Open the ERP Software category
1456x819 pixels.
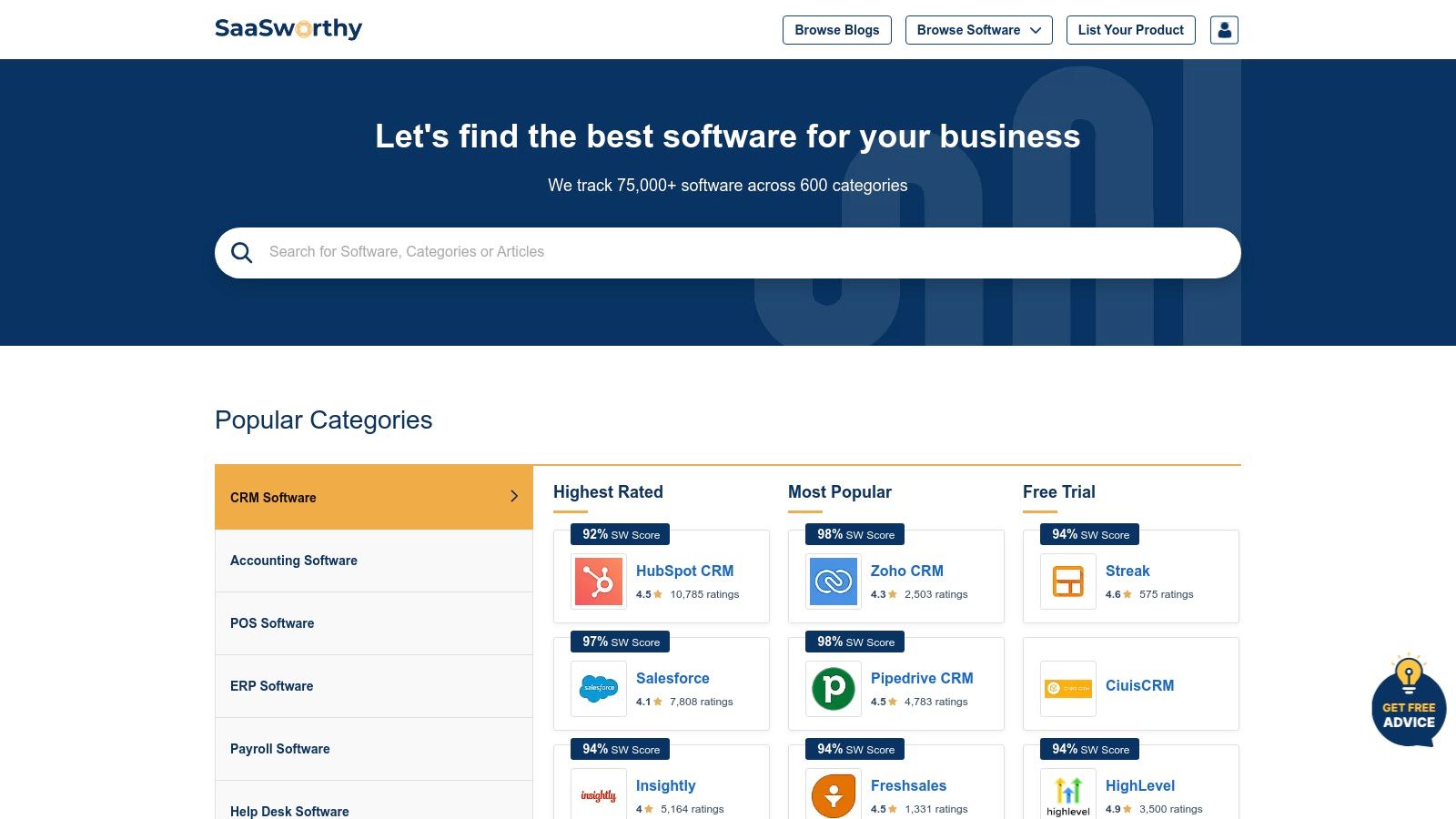point(271,686)
